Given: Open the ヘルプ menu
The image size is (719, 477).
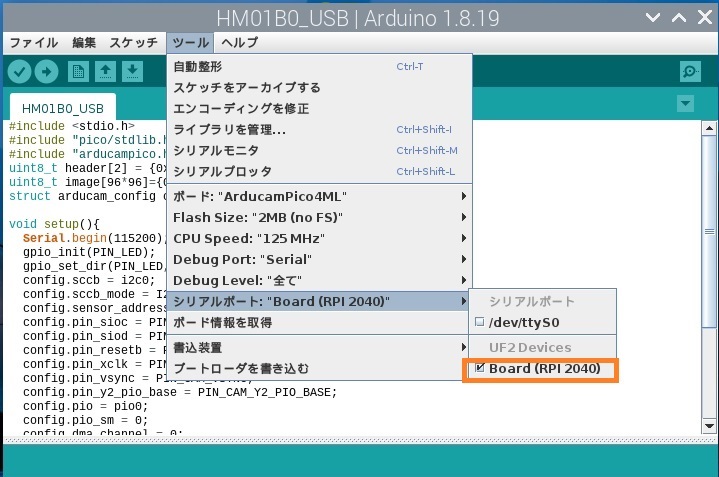Looking at the screenshot, I should click(x=239, y=43).
